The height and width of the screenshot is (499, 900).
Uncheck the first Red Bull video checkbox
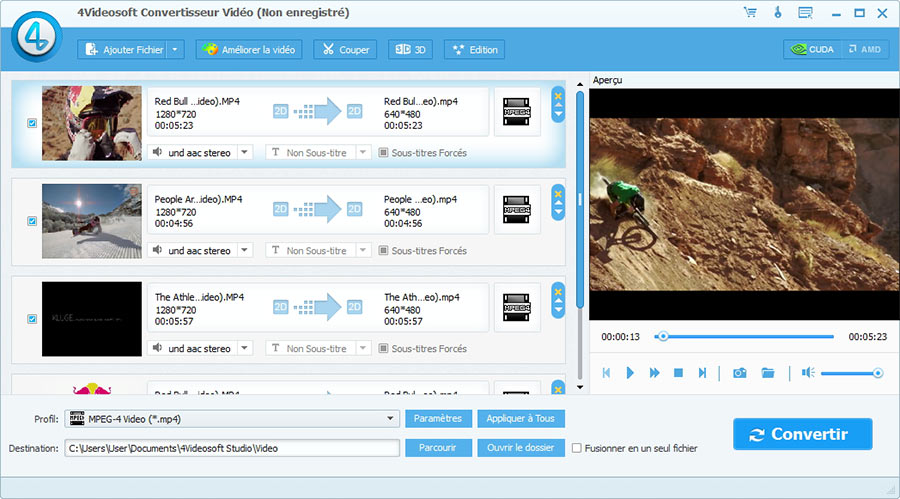(32, 123)
